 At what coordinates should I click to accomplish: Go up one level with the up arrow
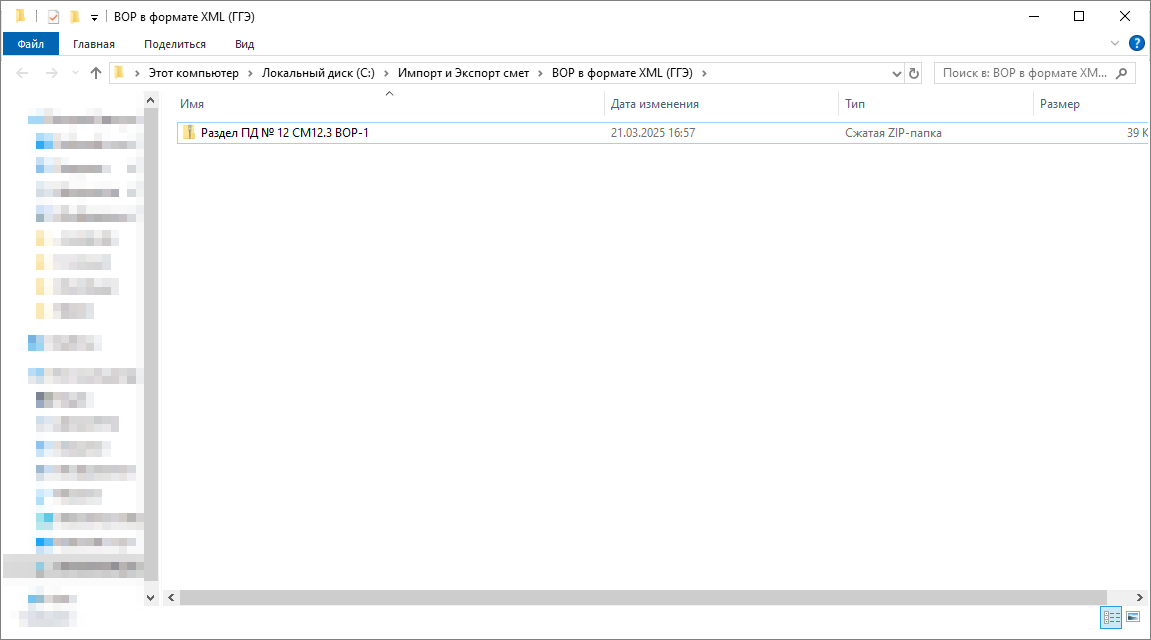(x=96, y=73)
